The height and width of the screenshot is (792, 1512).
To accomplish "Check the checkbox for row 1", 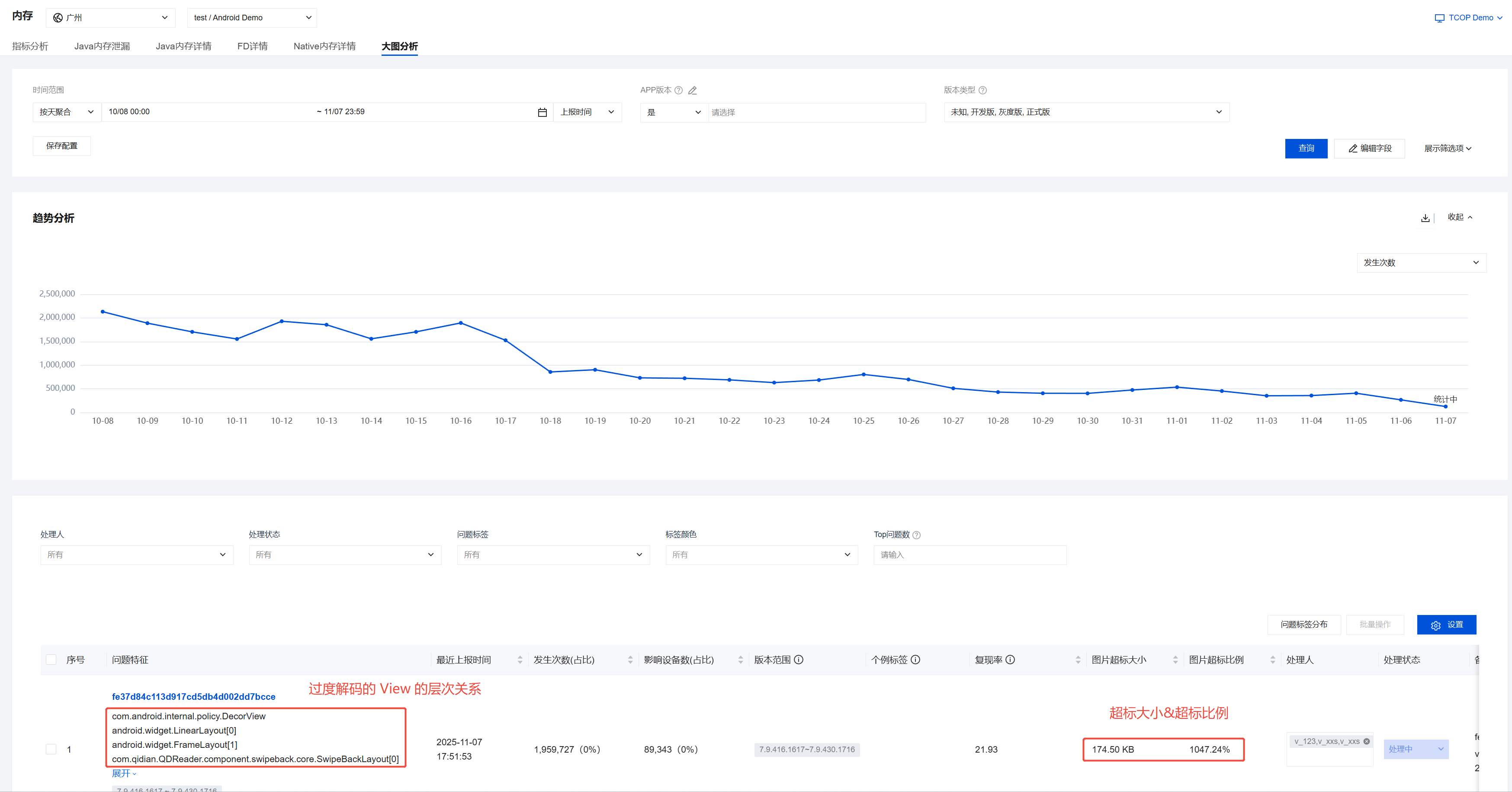I will click(x=51, y=749).
